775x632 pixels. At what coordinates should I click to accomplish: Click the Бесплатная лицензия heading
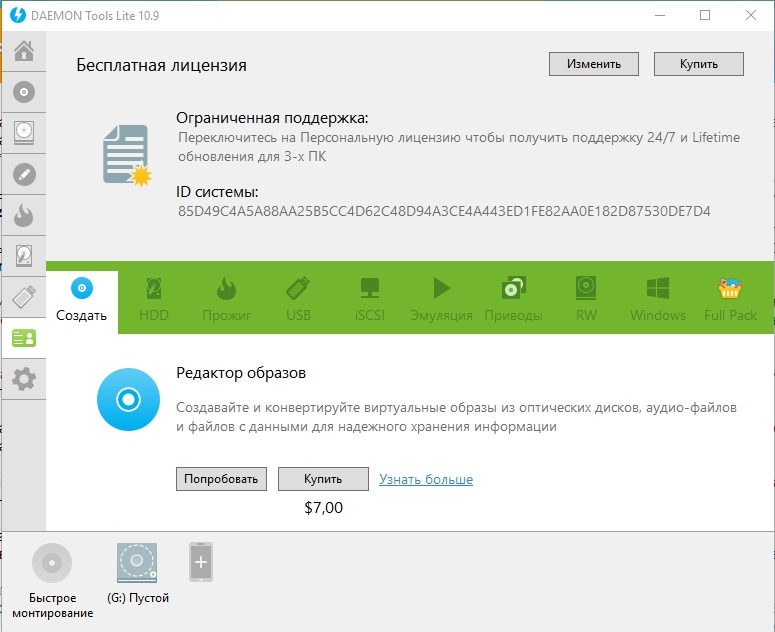(162, 65)
